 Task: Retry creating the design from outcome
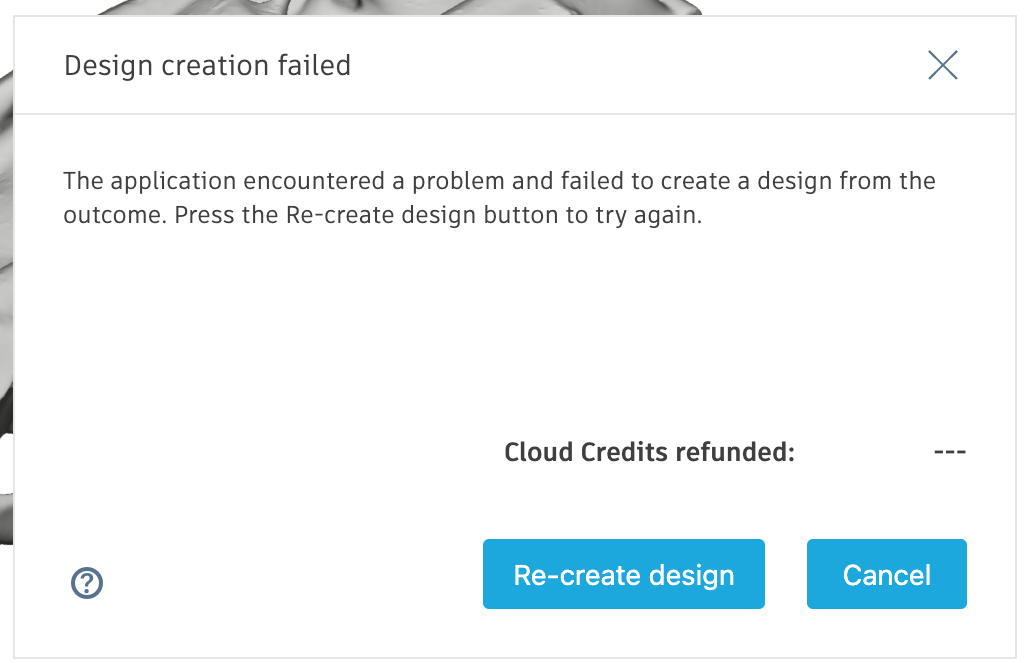623,575
